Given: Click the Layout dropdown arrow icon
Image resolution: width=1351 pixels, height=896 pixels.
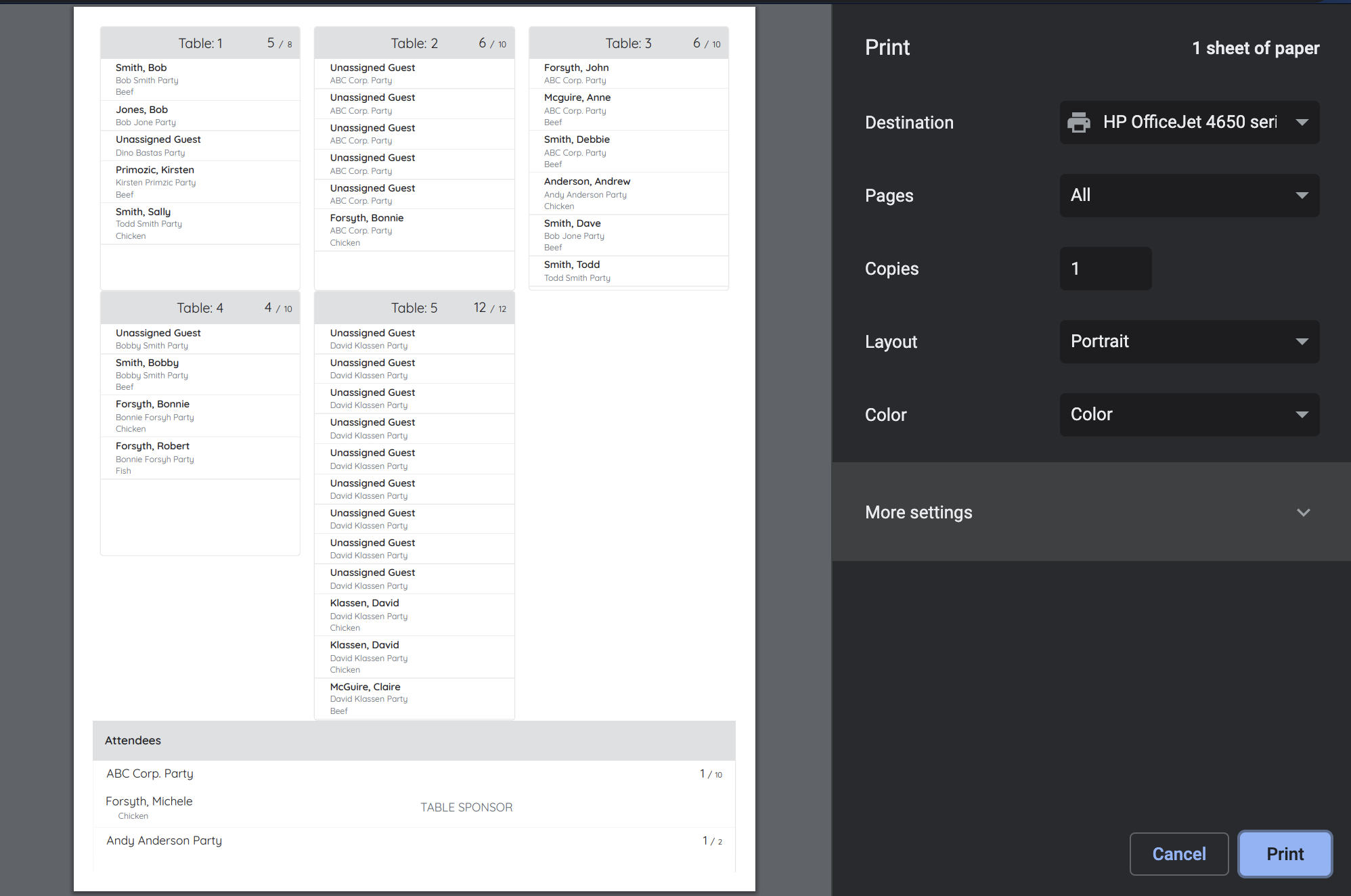Looking at the screenshot, I should 1302,342.
